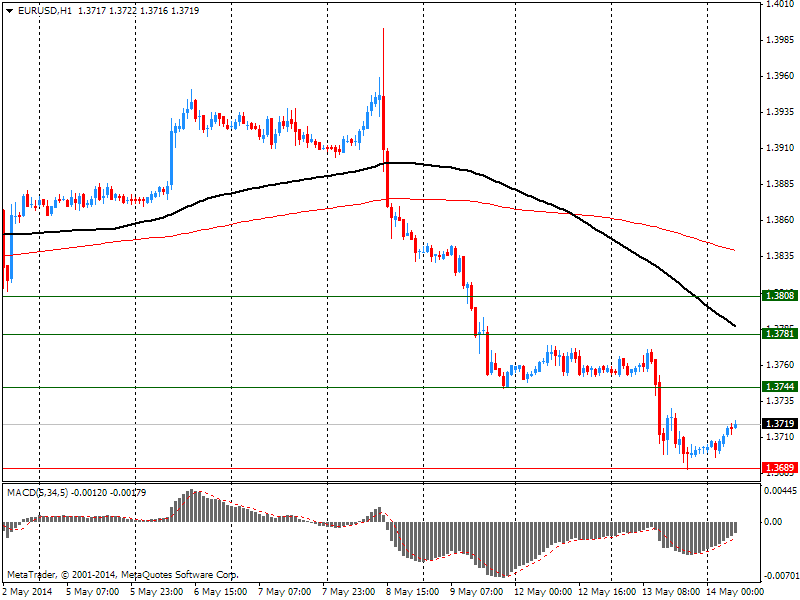The height and width of the screenshot is (600, 800).
Task: Select the 1.3781 green price level label
Action: 780,334
